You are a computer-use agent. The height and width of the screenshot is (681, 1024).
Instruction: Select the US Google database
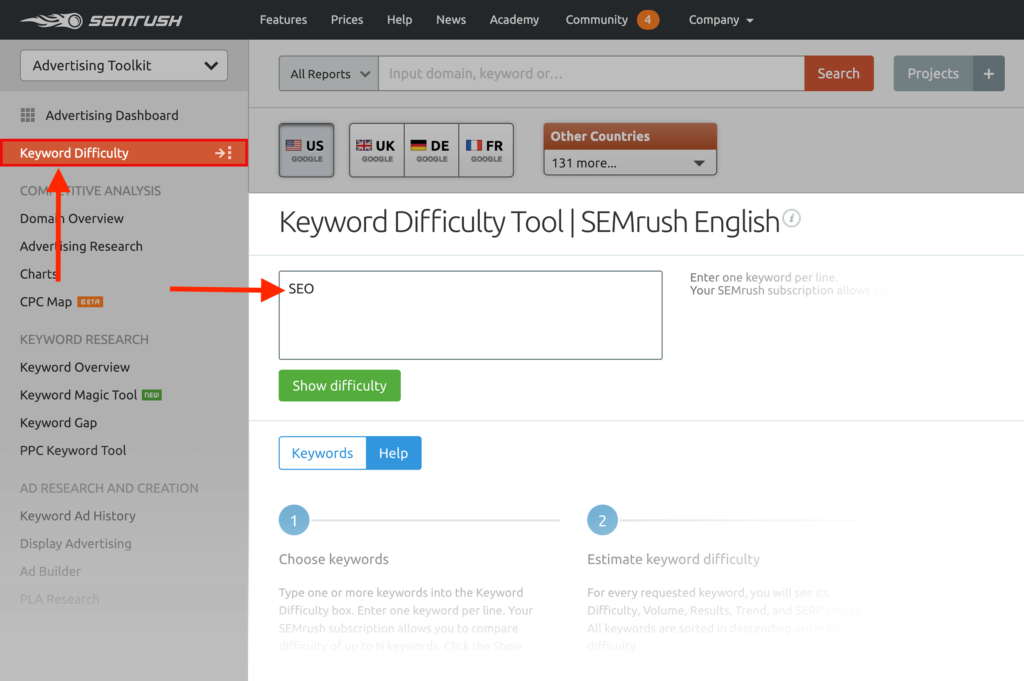point(306,149)
